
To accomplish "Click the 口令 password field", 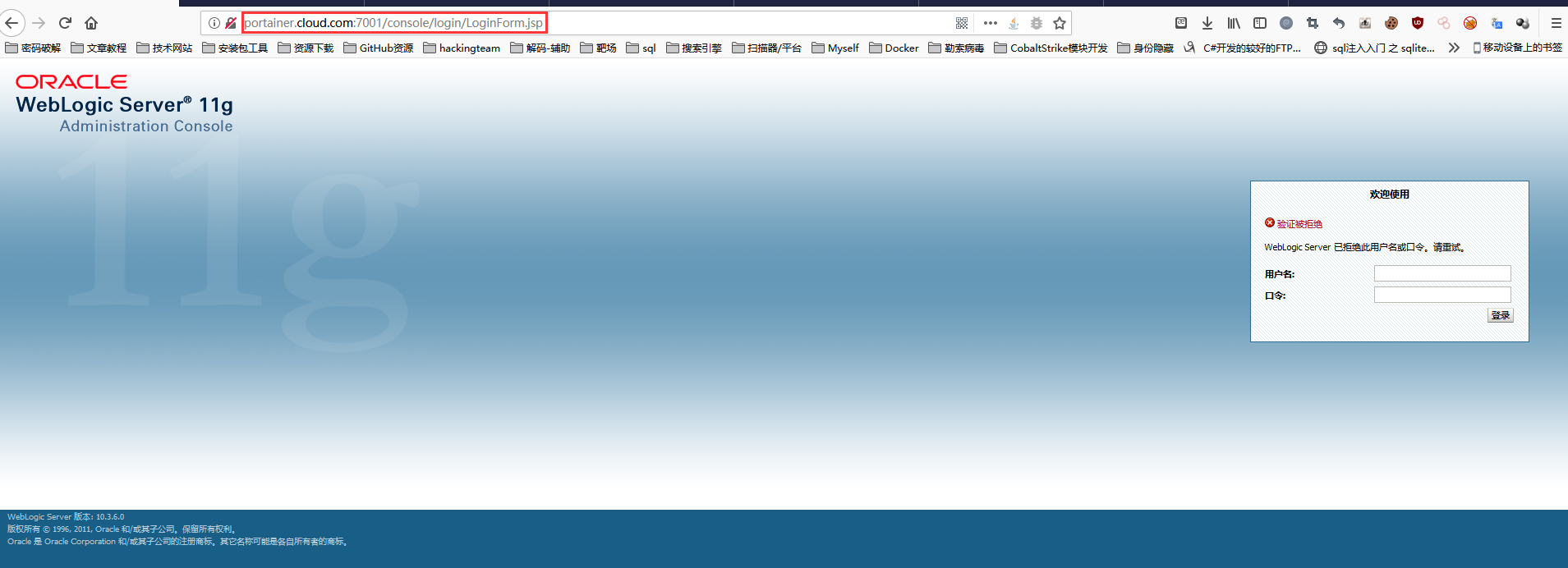I will pyautogui.click(x=1442, y=295).
